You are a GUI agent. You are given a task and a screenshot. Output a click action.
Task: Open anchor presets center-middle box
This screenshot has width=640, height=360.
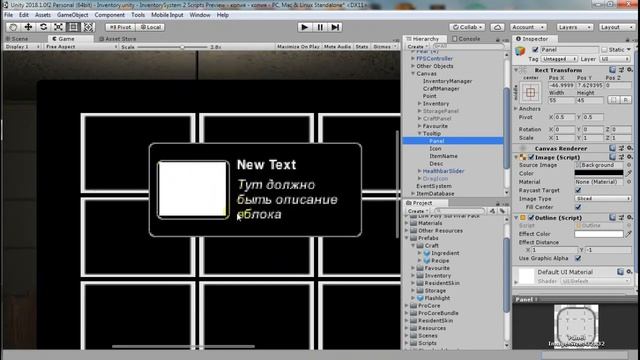pyautogui.click(x=530, y=93)
